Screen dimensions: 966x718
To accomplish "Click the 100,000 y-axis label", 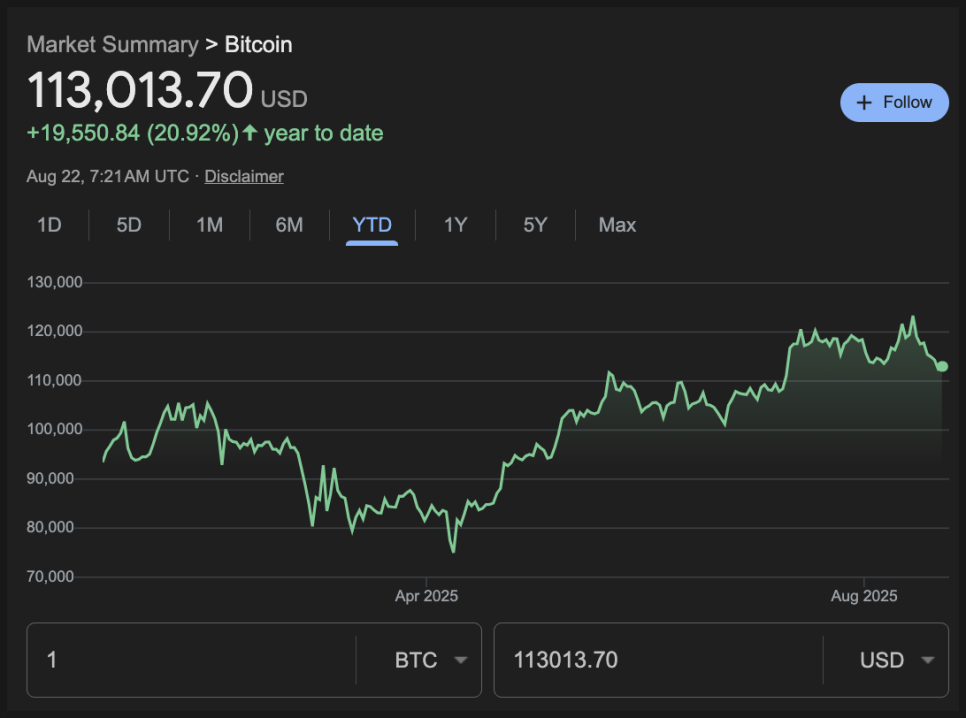I will (x=54, y=429).
